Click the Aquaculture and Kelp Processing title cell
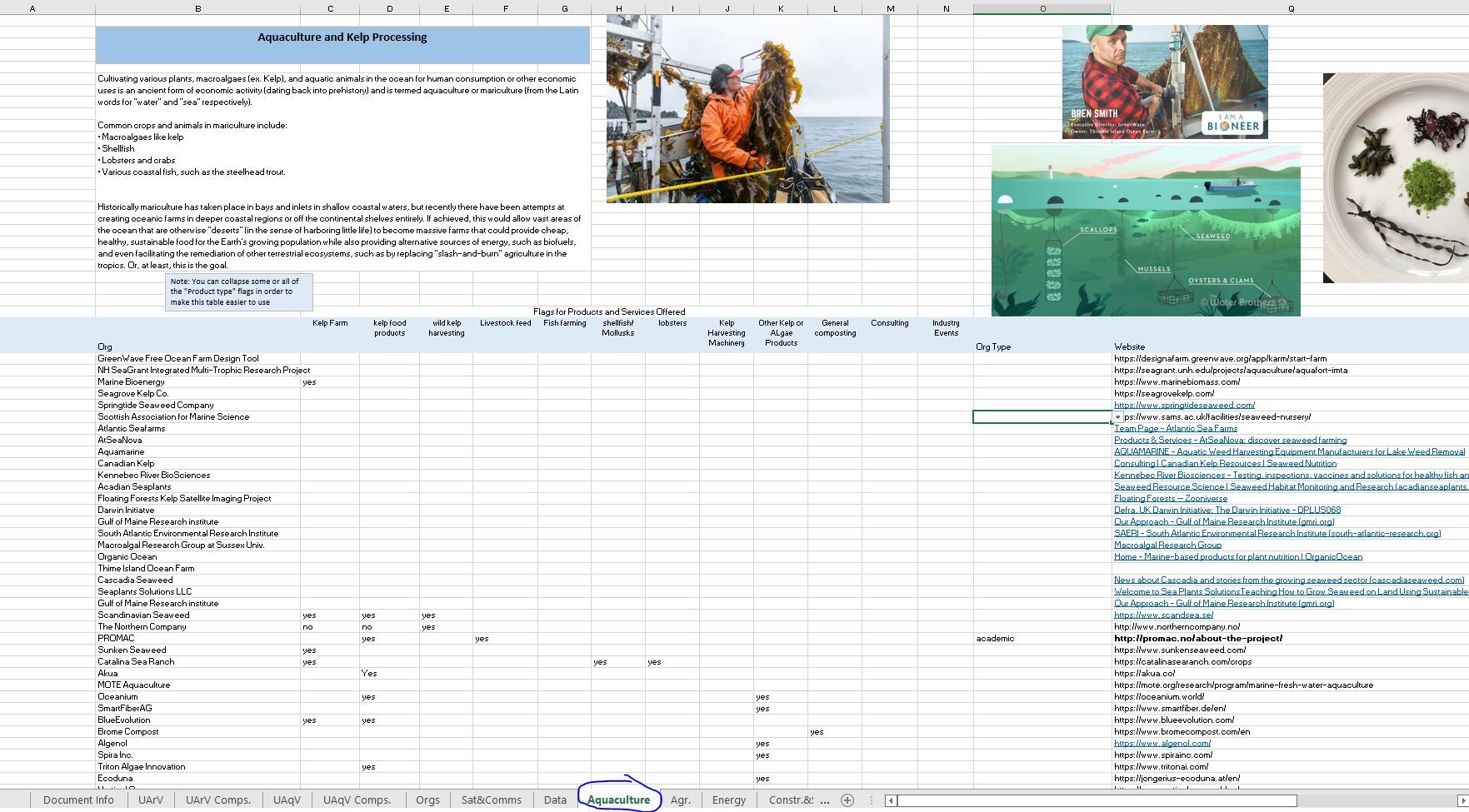1469x812 pixels. click(342, 38)
